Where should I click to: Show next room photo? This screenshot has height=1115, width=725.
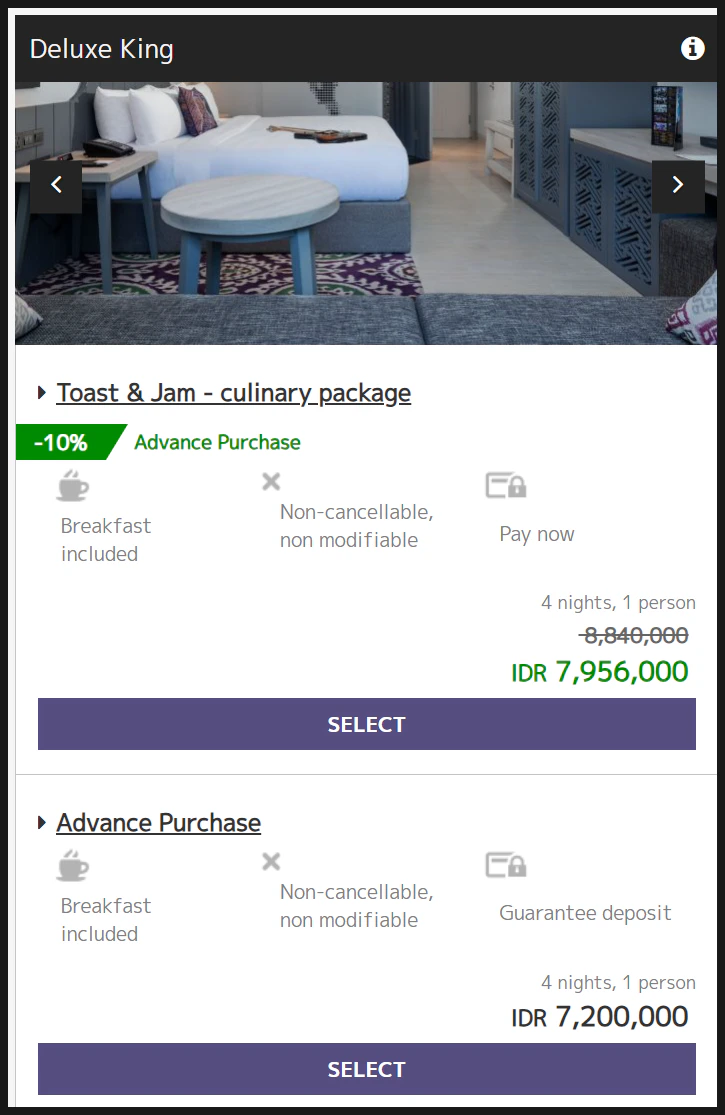pyautogui.click(x=677, y=185)
